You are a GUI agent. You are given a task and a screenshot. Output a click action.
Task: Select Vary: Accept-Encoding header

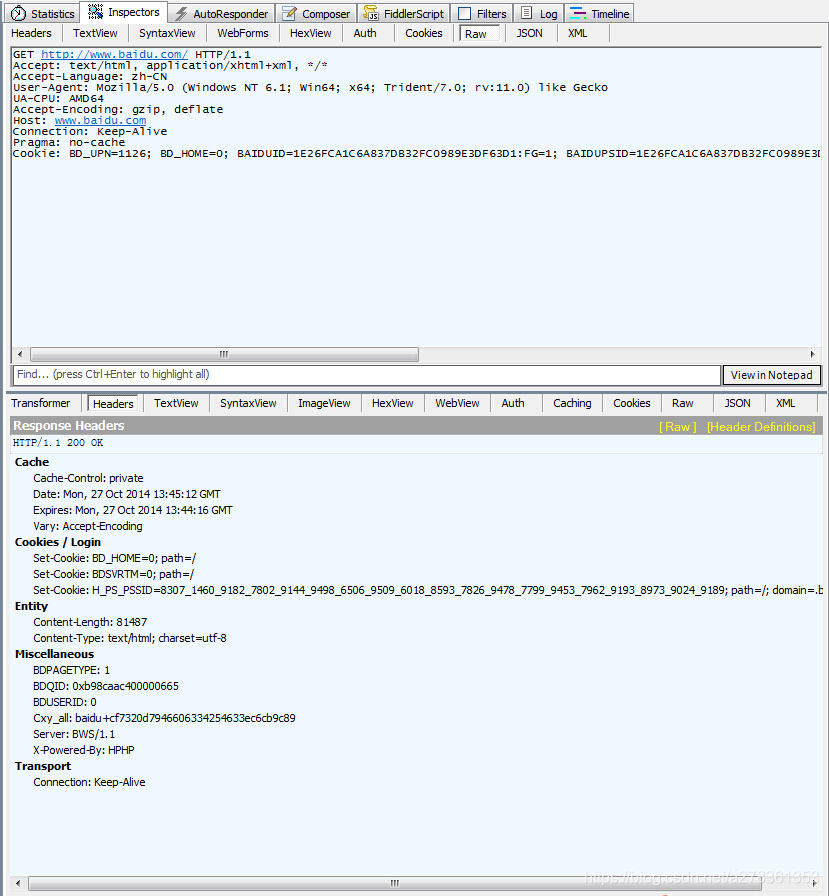click(87, 526)
